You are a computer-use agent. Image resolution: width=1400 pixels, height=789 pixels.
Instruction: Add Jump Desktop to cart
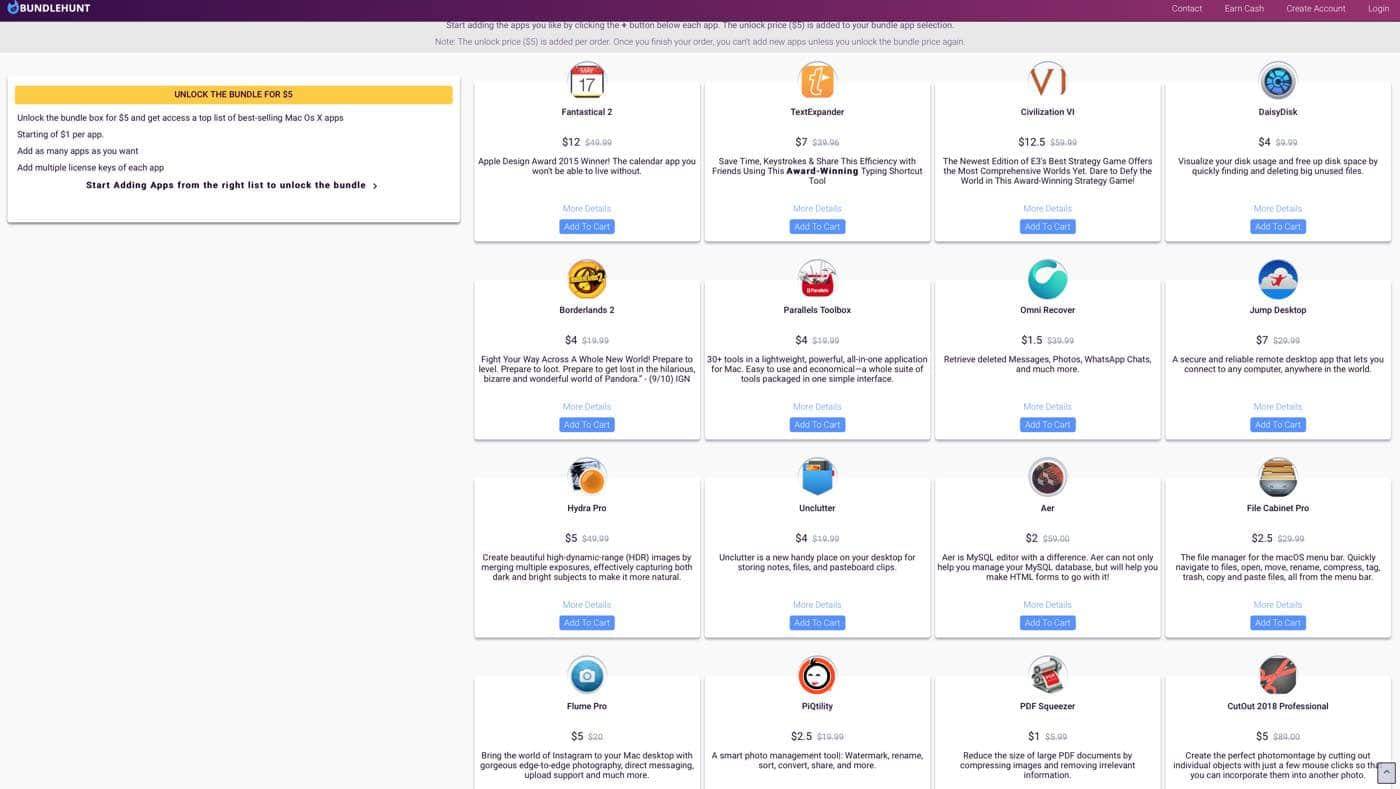[x=1278, y=425]
